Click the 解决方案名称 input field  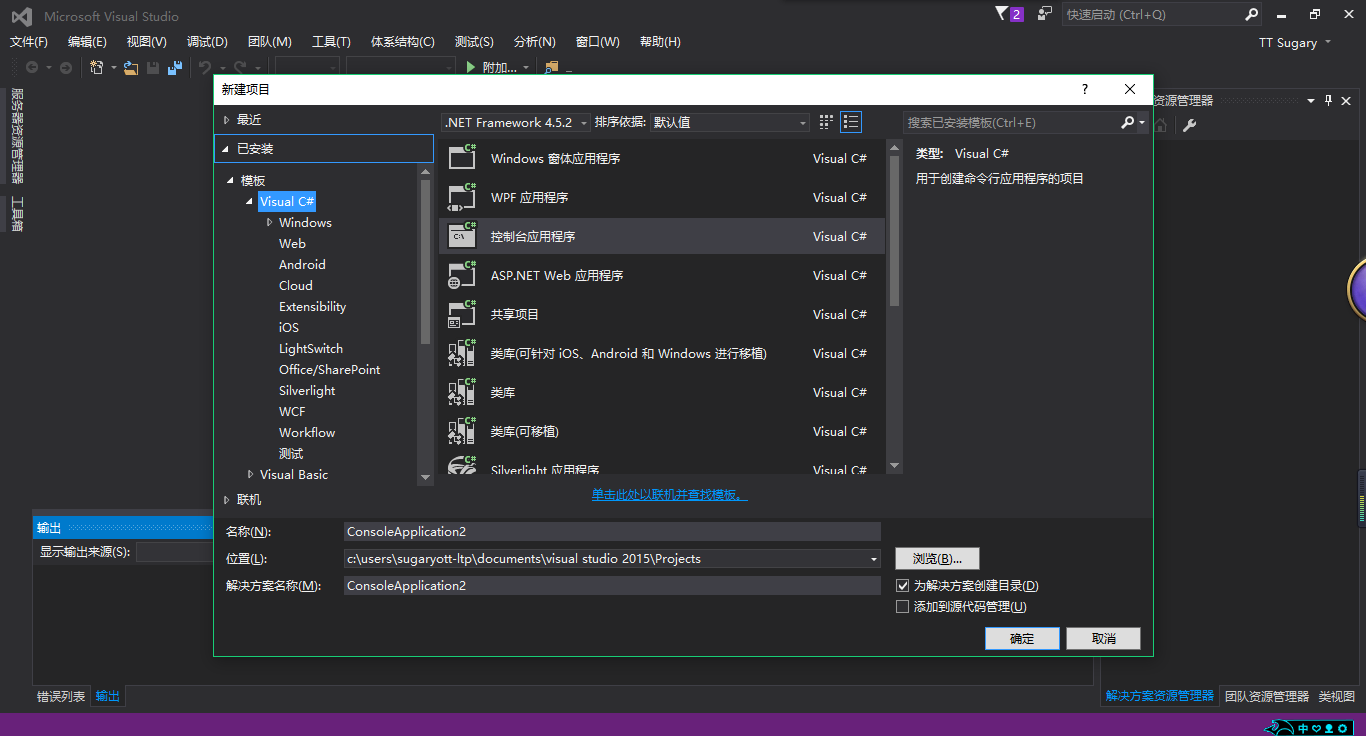click(x=612, y=585)
